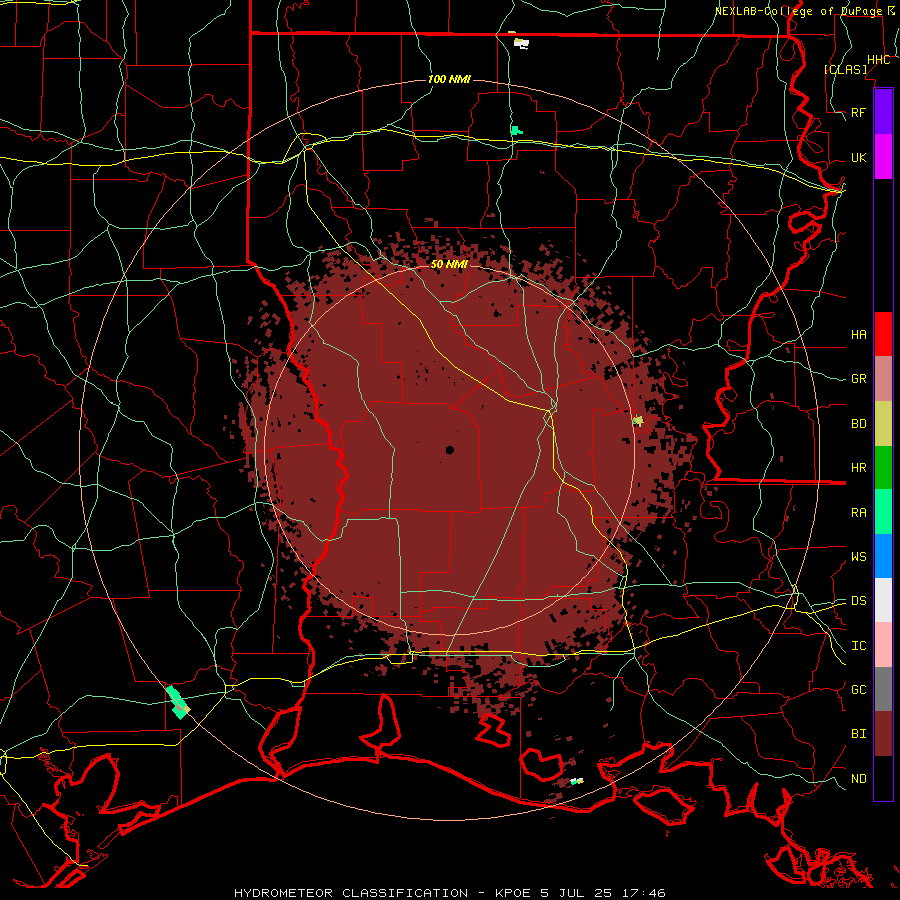Click the HYDROMETEOR CLASSIFICATION title text
The width and height of the screenshot is (900, 900).
(351, 893)
